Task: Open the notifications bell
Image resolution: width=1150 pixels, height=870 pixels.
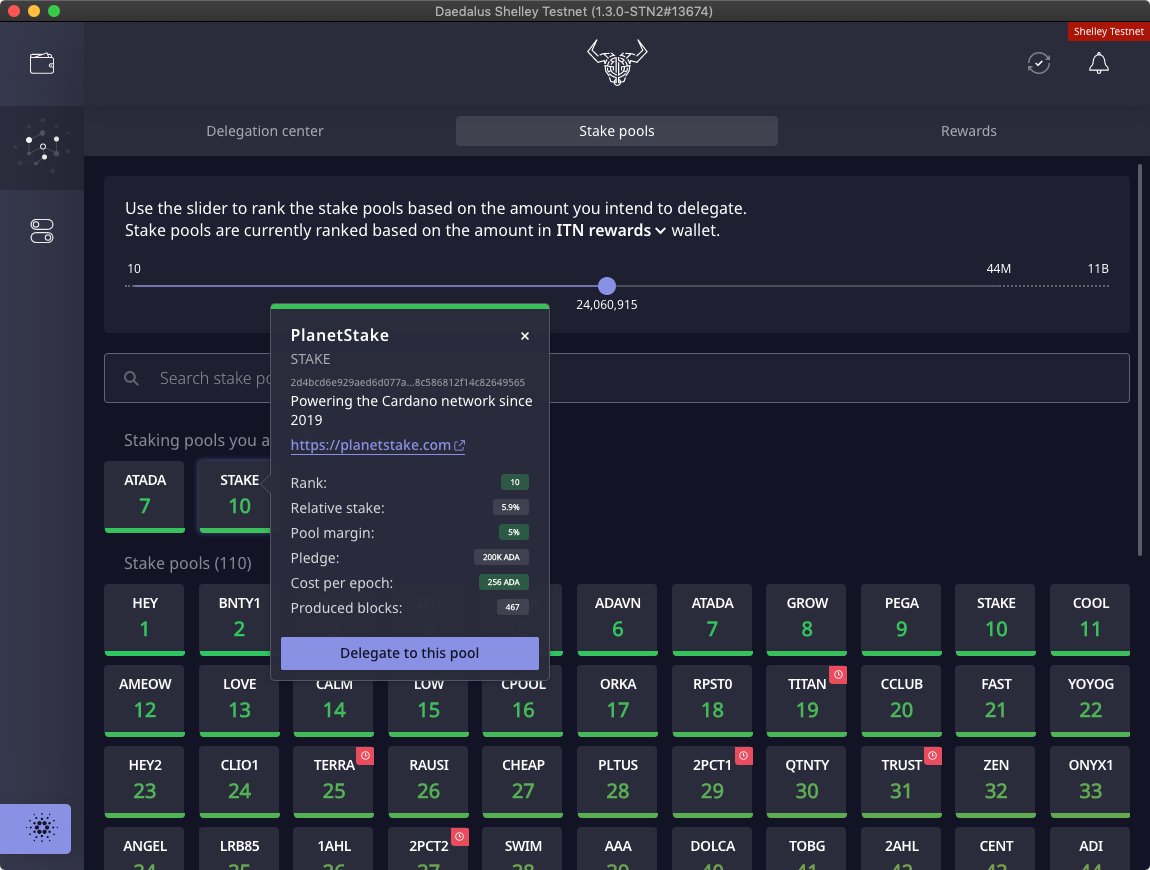Action: pyautogui.click(x=1098, y=64)
